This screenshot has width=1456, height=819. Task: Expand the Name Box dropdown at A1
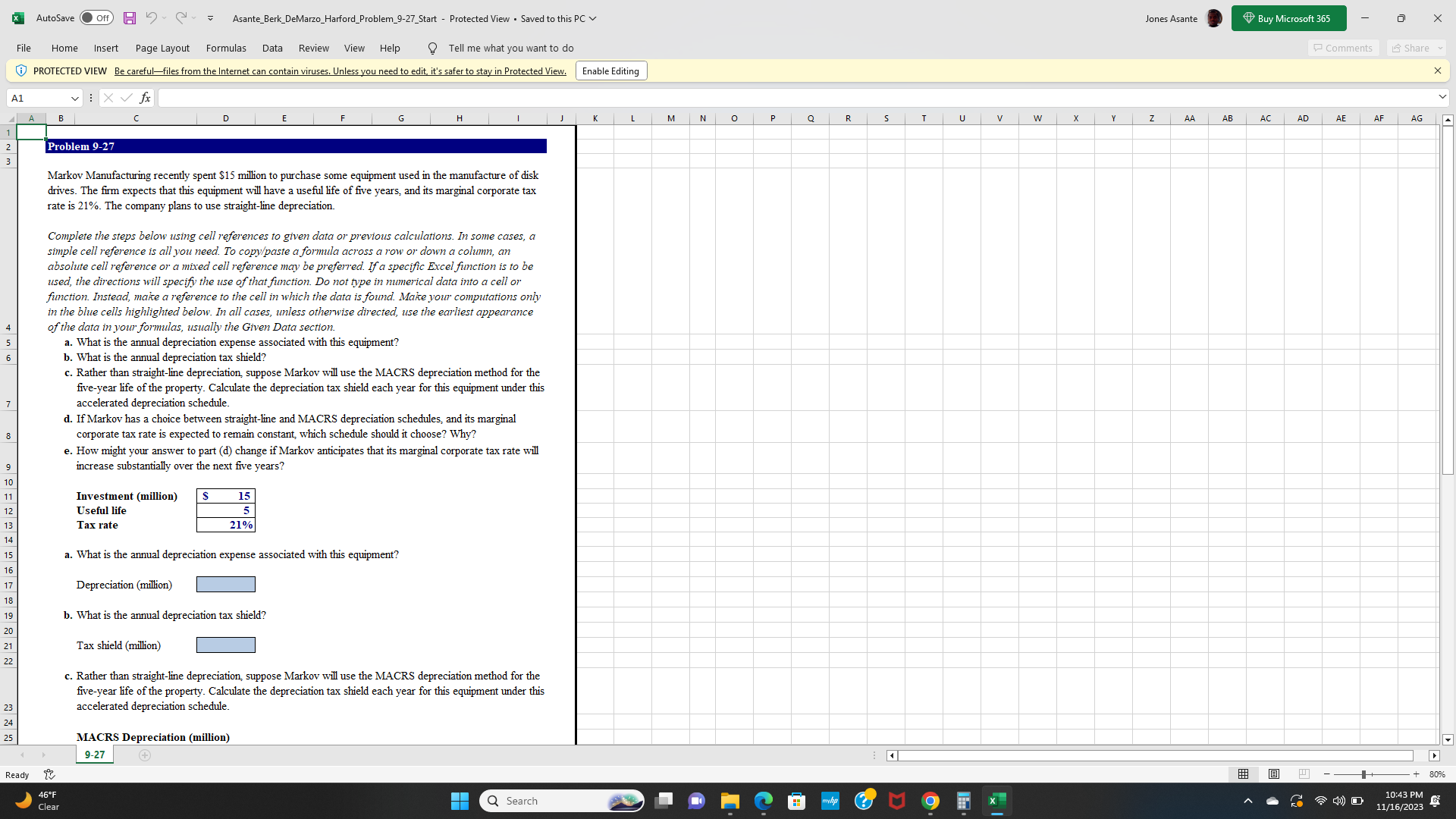pyautogui.click(x=75, y=98)
